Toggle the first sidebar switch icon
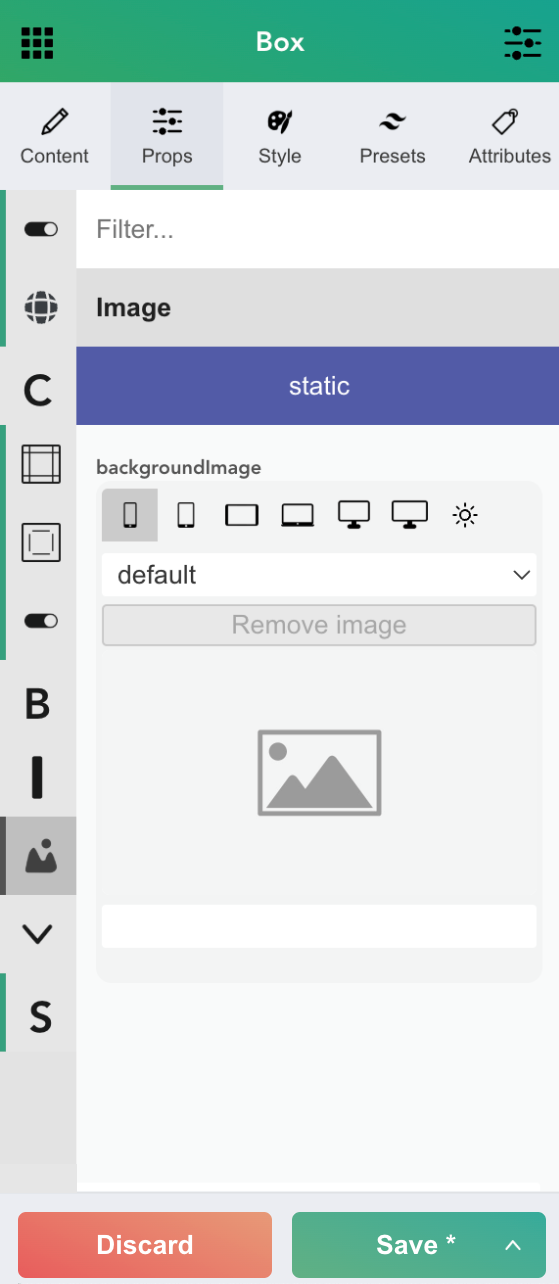Image resolution: width=559 pixels, height=1284 pixels. click(x=41, y=229)
